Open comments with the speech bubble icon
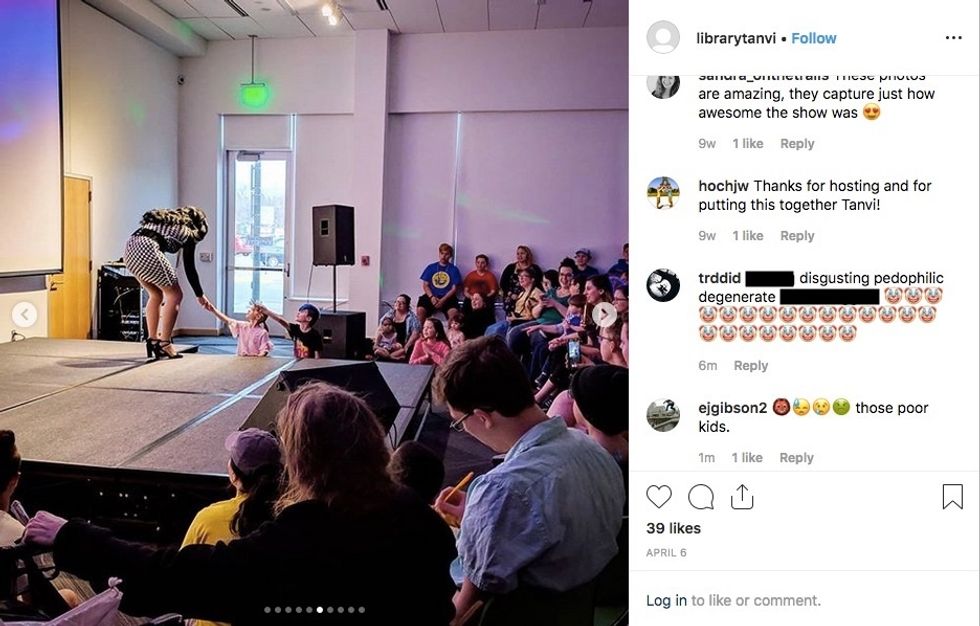The height and width of the screenshot is (626, 980). 701,497
